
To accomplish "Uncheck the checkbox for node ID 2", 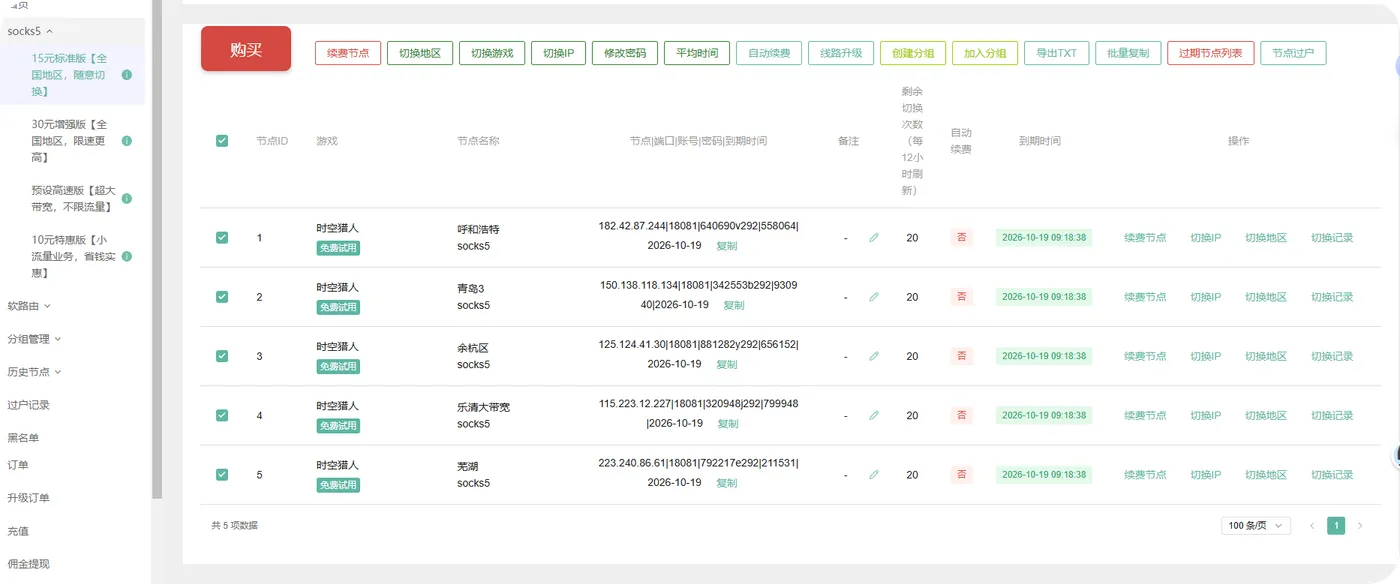I will pyautogui.click(x=222, y=297).
